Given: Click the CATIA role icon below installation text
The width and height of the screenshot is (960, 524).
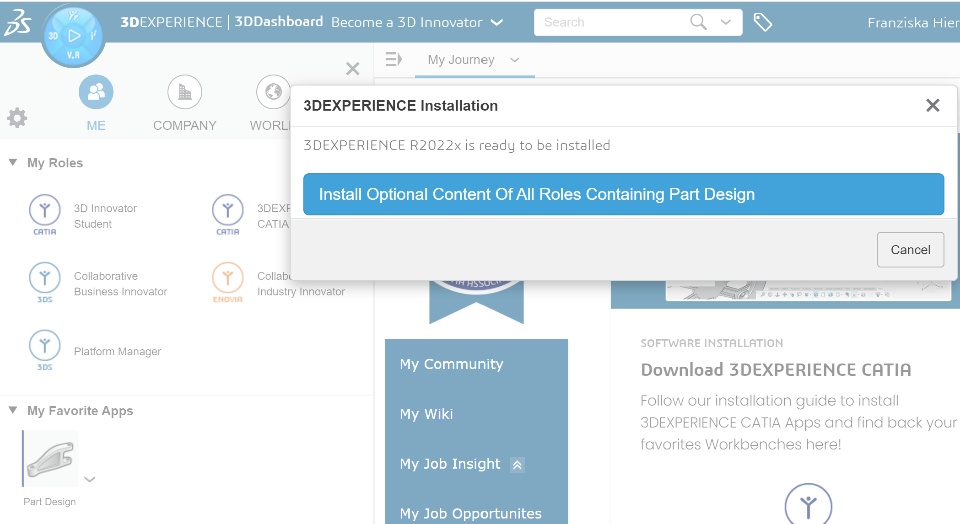Looking at the screenshot, I should tap(808, 504).
